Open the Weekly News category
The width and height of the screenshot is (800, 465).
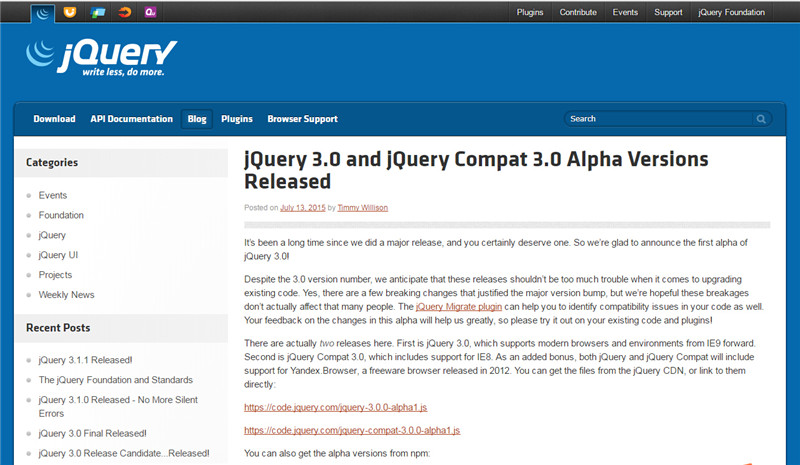(66, 295)
